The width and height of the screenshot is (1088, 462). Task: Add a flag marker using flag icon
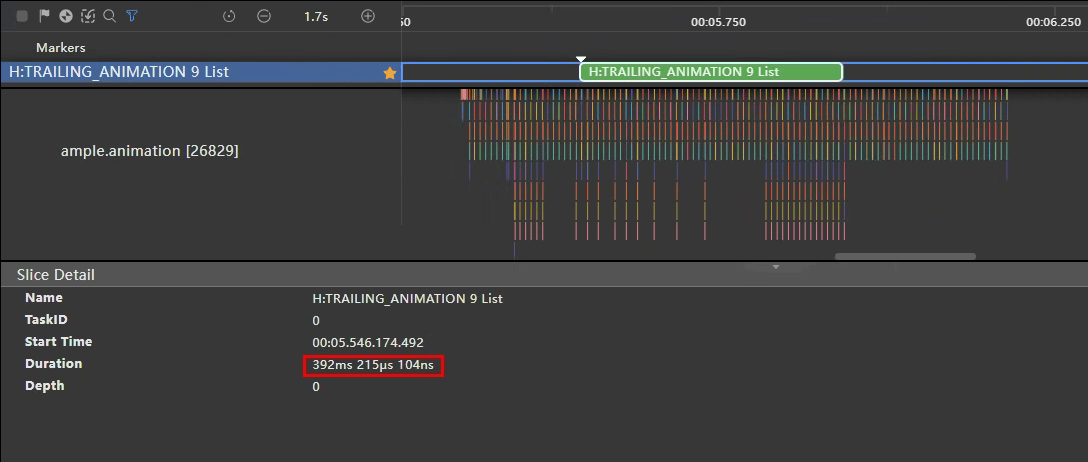44,16
